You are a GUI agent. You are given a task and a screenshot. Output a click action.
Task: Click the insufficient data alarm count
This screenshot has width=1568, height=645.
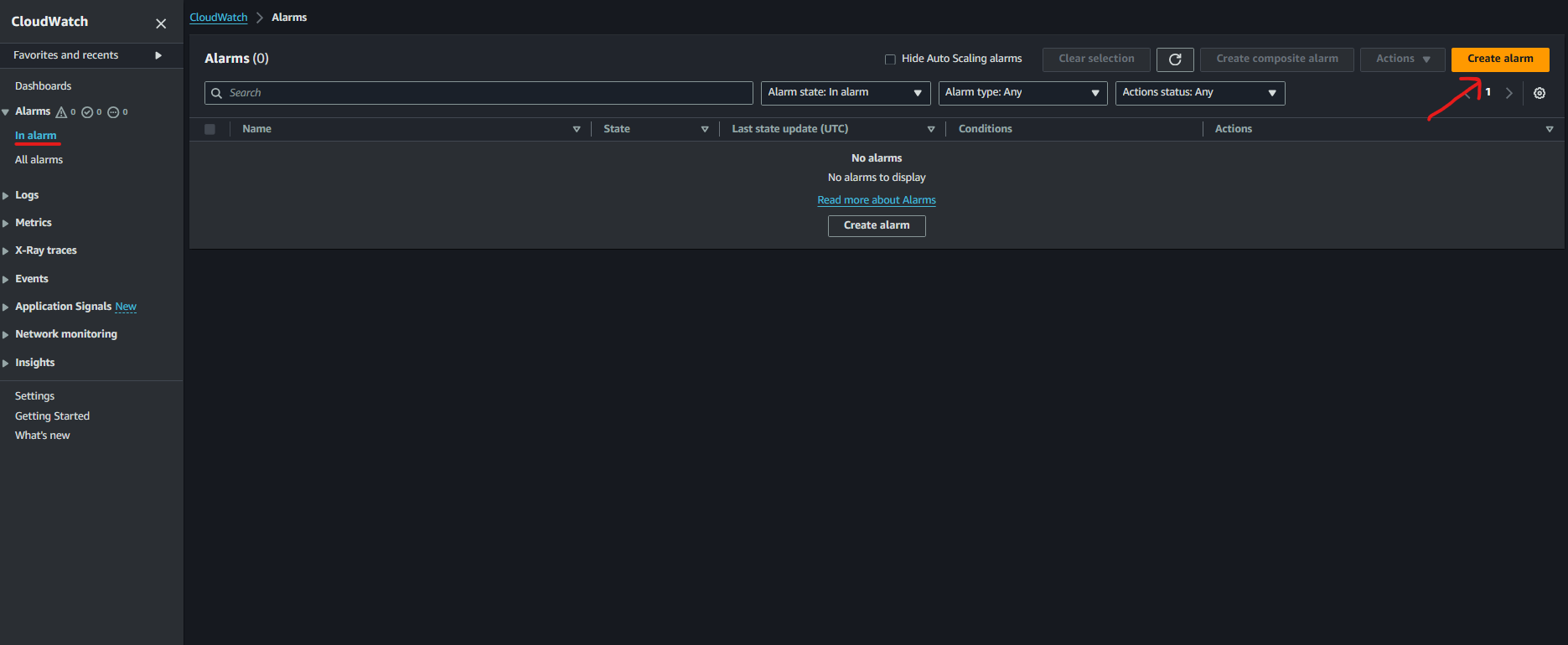pyautogui.click(x=117, y=111)
